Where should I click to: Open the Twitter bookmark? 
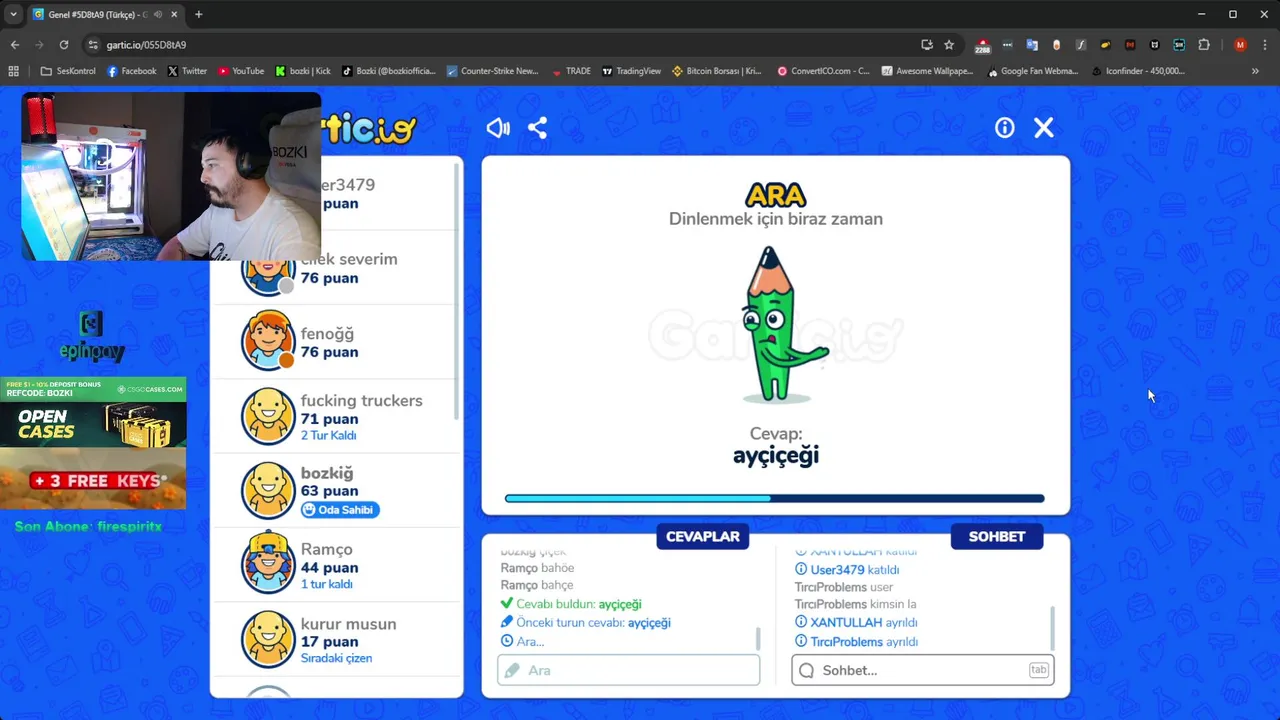pyautogui.click(x=187, y=71)
